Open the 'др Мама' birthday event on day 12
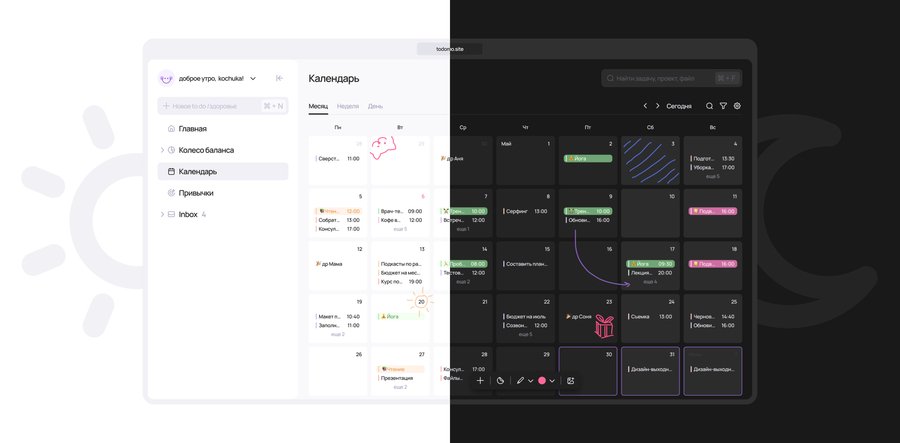Image resolution: width=900 pixels, height=443 pixels. pyautogui.click(x=329, y=264)
